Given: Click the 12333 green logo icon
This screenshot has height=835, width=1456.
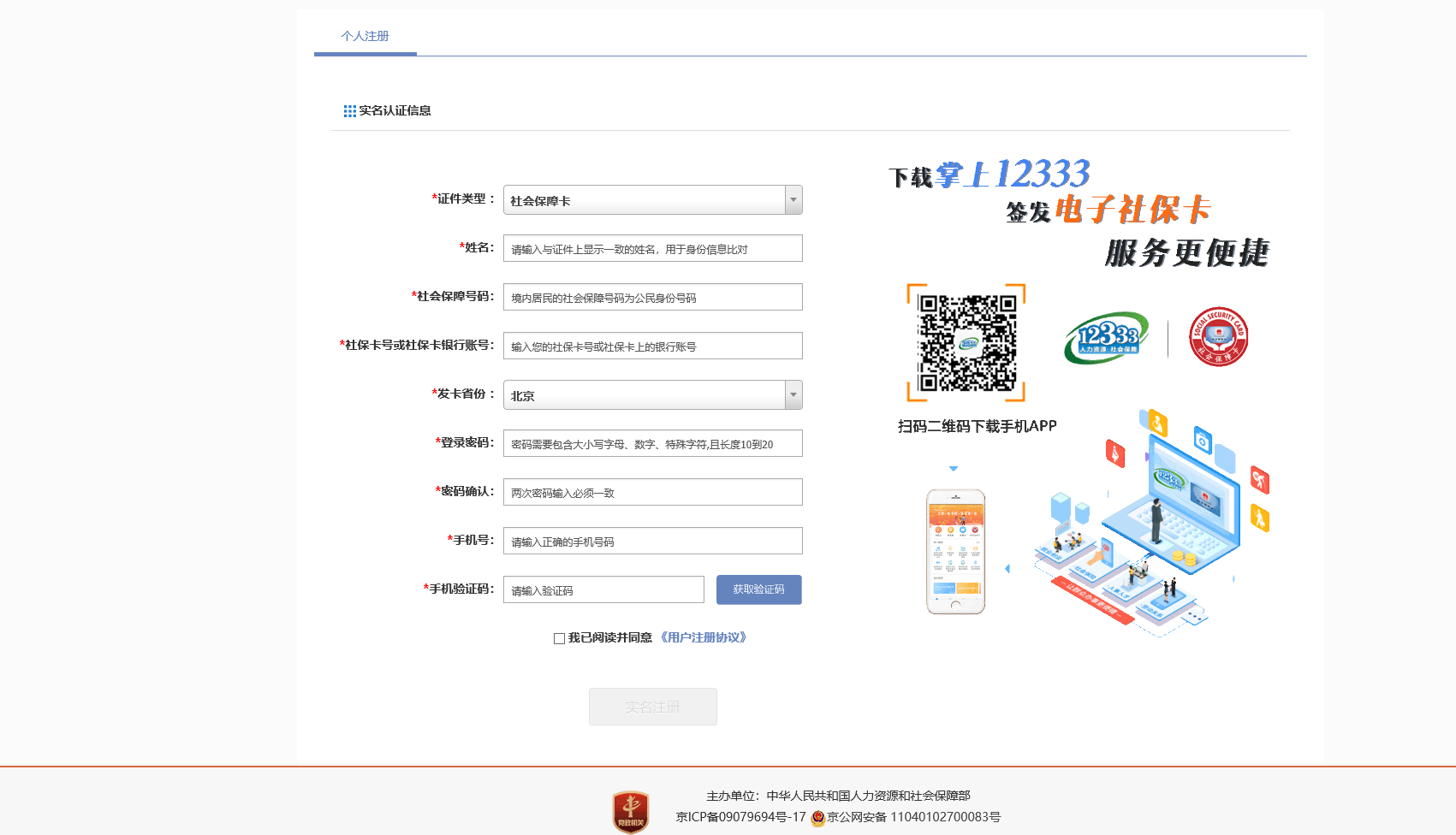Looking at the screenshot, I should click(1106, 337).
